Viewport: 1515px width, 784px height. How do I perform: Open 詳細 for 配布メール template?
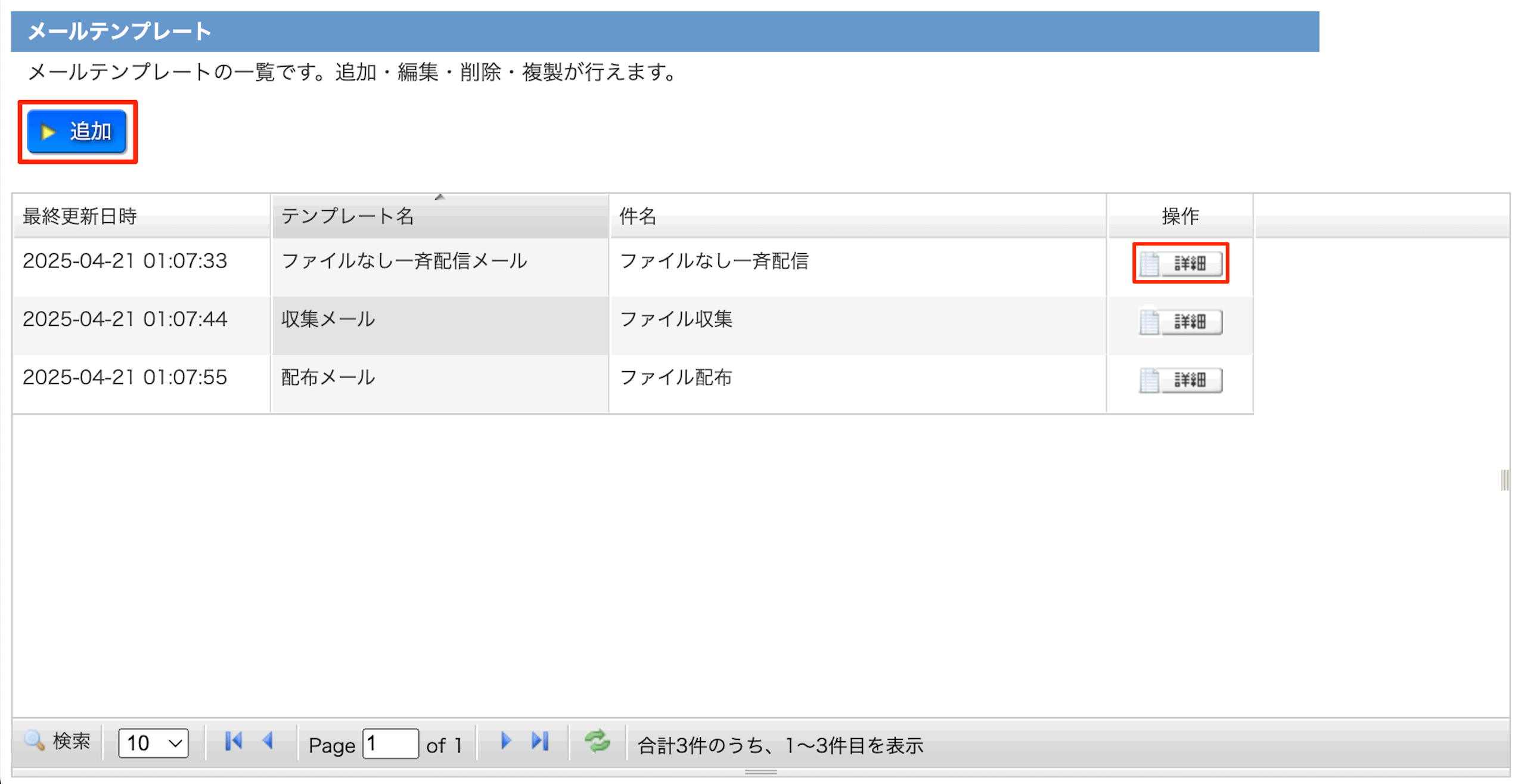tap(1180, 380)
